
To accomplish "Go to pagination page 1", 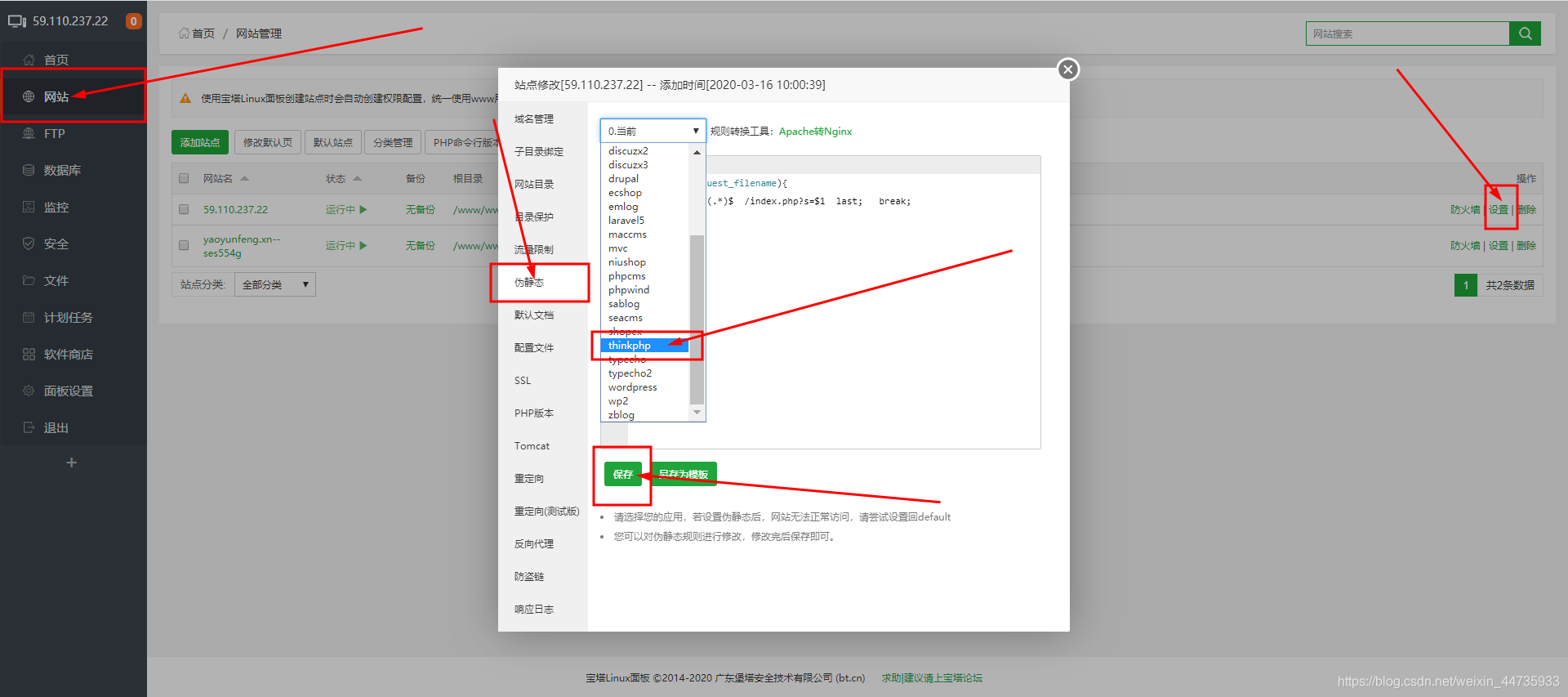I will pos(1466,285).
